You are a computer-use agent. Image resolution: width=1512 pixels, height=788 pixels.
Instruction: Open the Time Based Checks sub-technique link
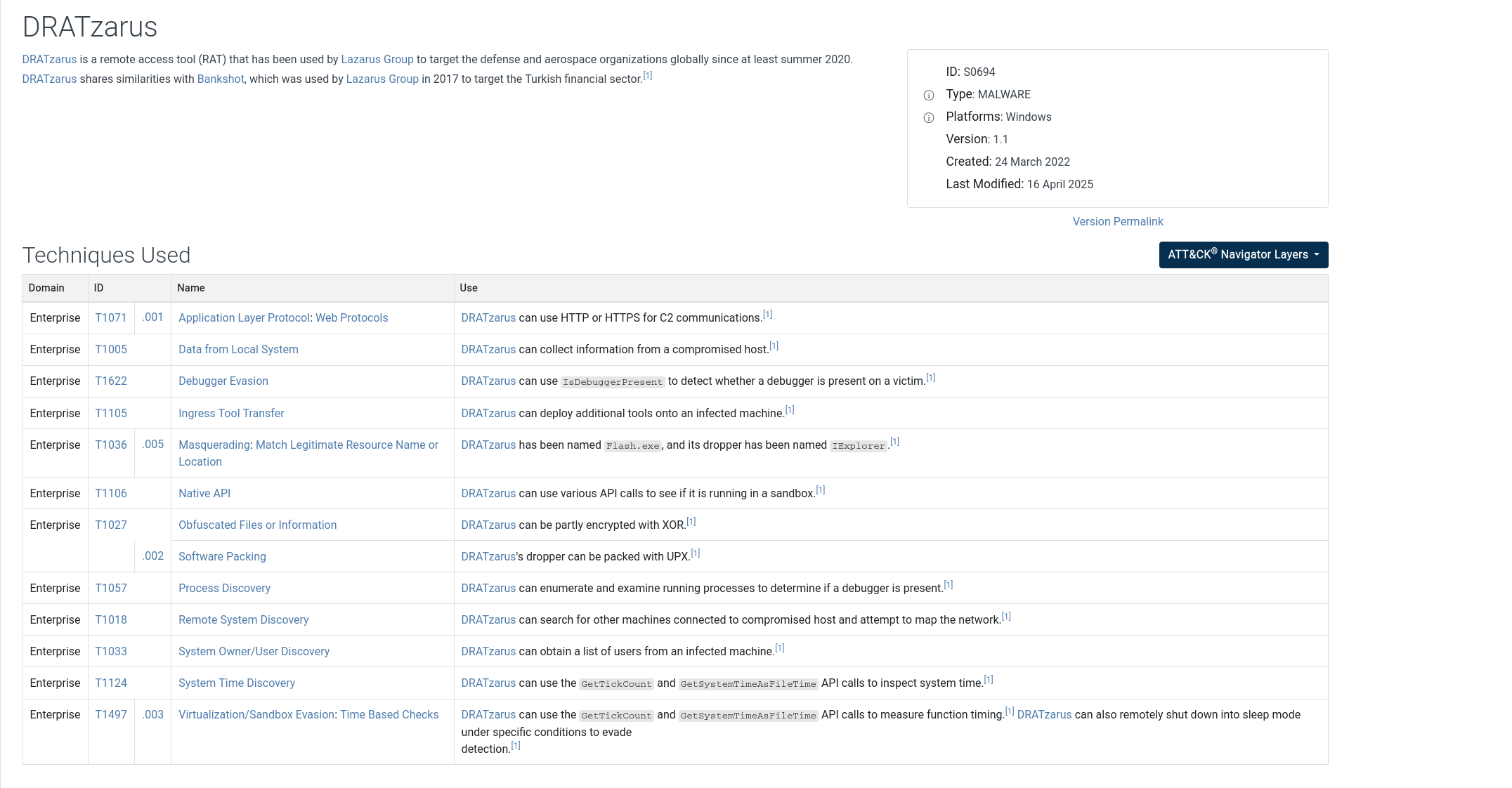tap(389, 714)
